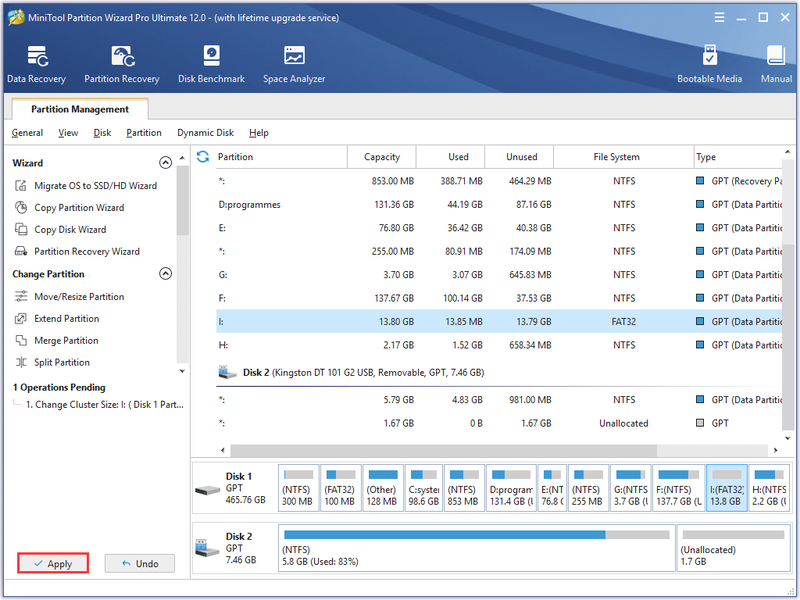800x600 pixels.
Task: Collapse the Change Partition section
Action: pos(165,273)
